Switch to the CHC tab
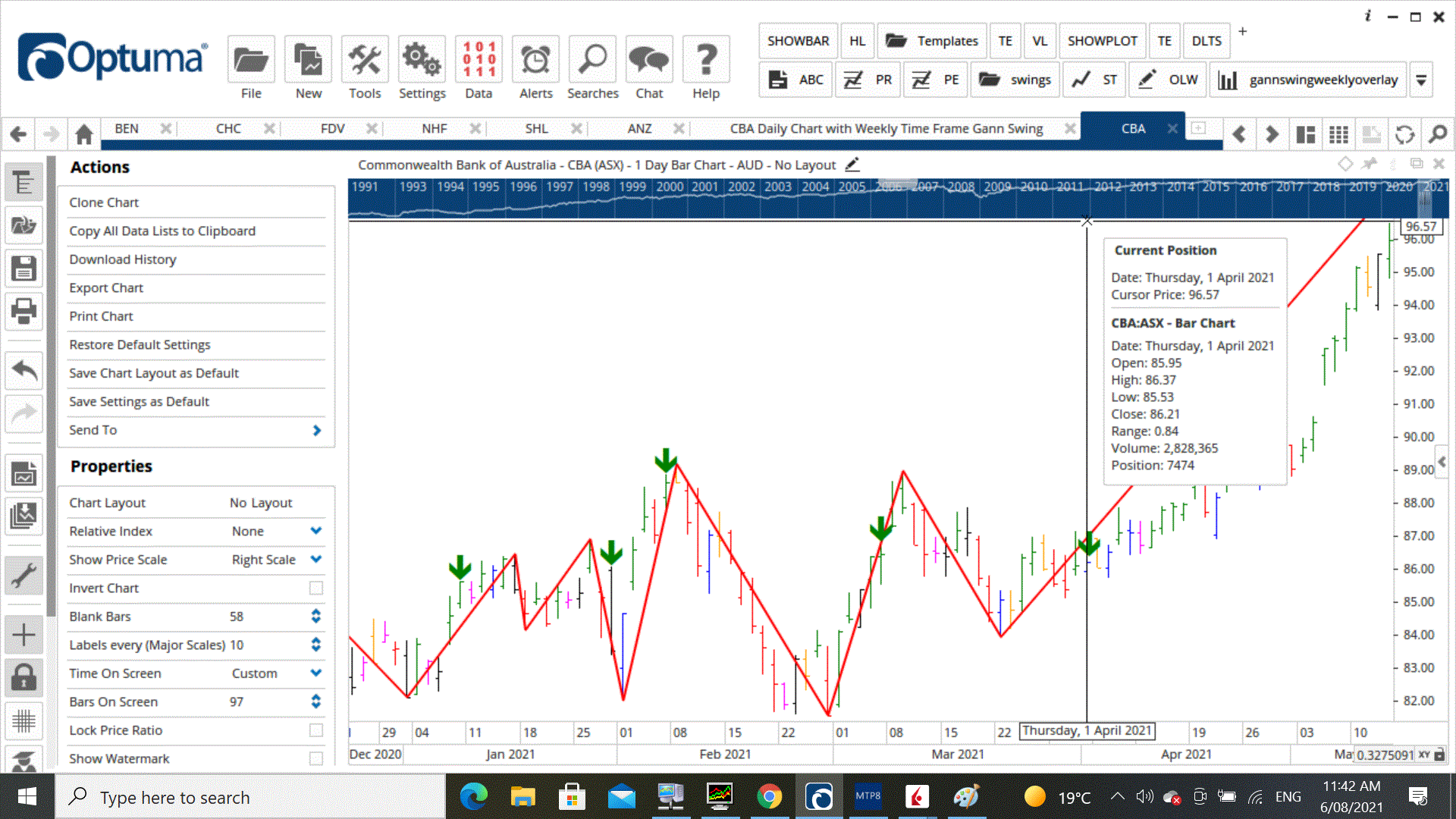Viewport: 1456px width, 819px height. [x=228, y=129]
